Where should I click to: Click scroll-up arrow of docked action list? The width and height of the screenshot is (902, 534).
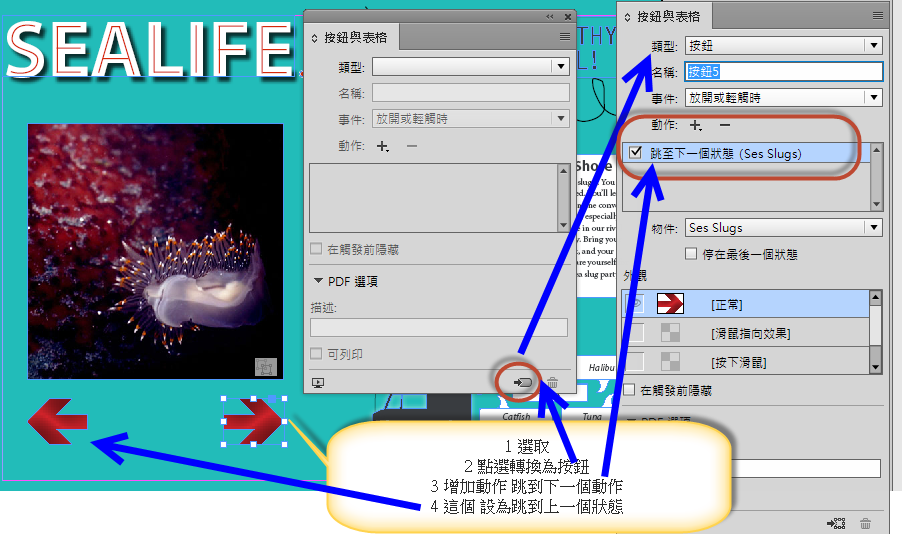click(x=877, y=150)
